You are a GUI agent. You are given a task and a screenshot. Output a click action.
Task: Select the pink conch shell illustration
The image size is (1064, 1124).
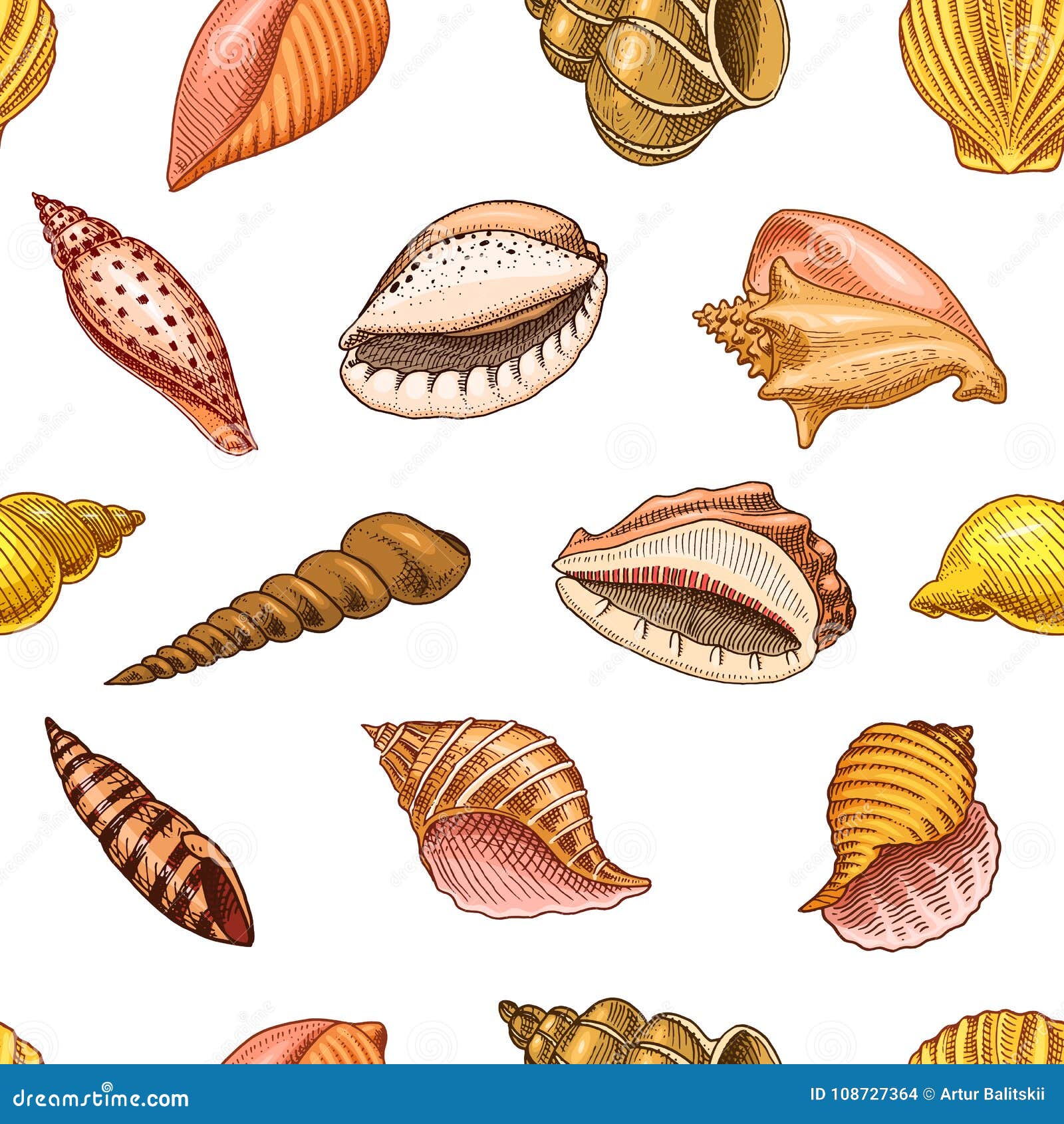tap(845, 326)
